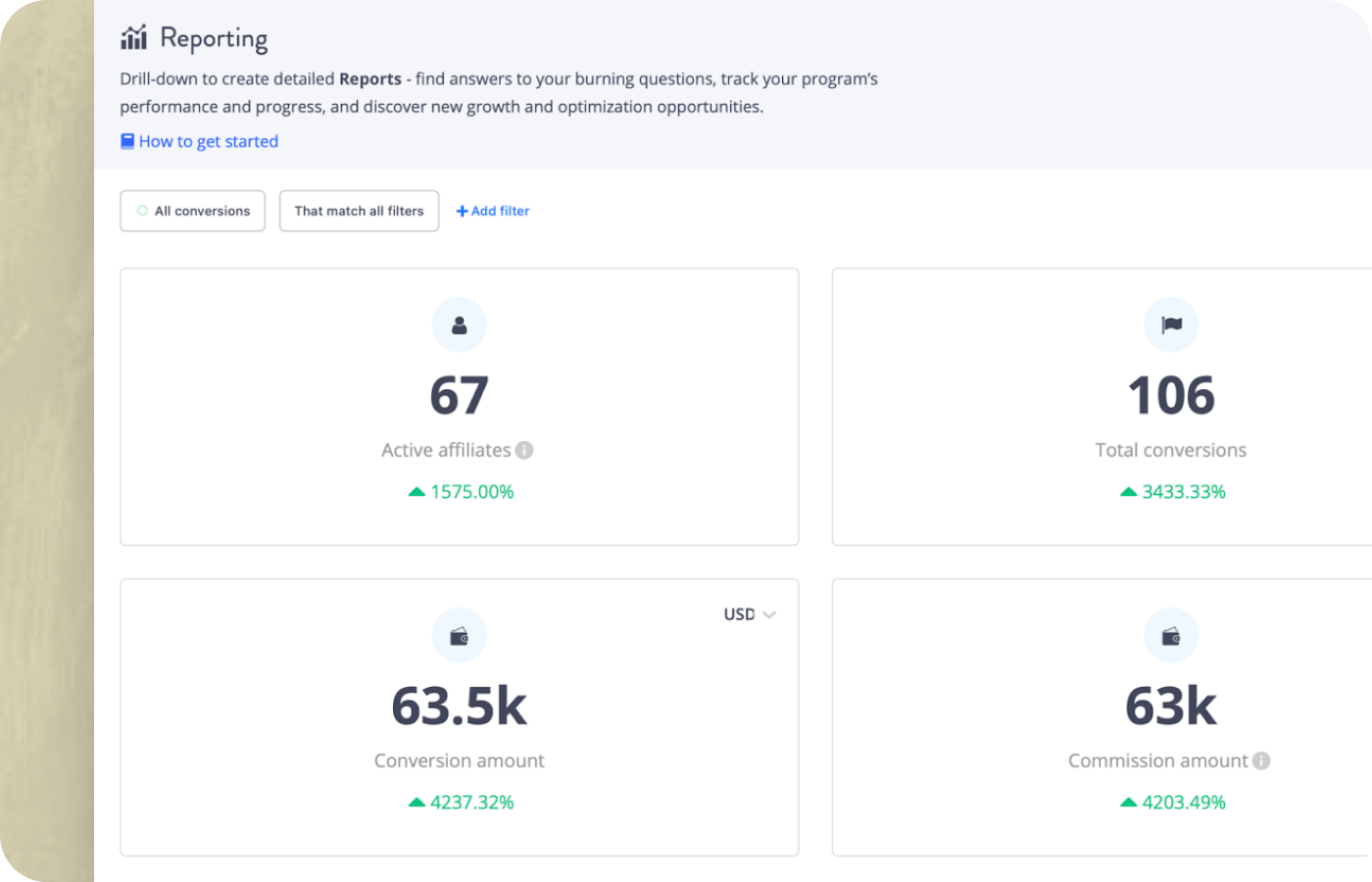Click the Reporting chart icon in header
This screenshot has height=882, width=1372.
[x=133, y=37]
